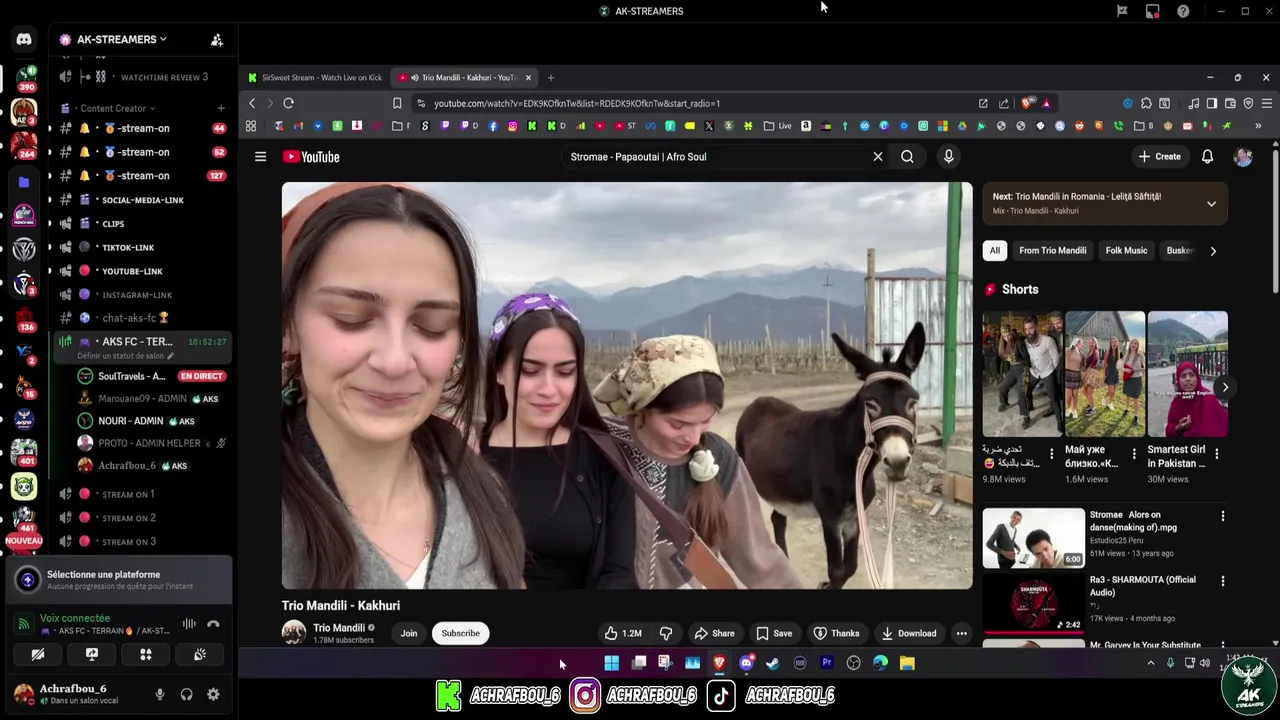This screenshot has height=720, width=1280.
Task: Open more actions ellipsis under video
Action: [x=961, y=633]
